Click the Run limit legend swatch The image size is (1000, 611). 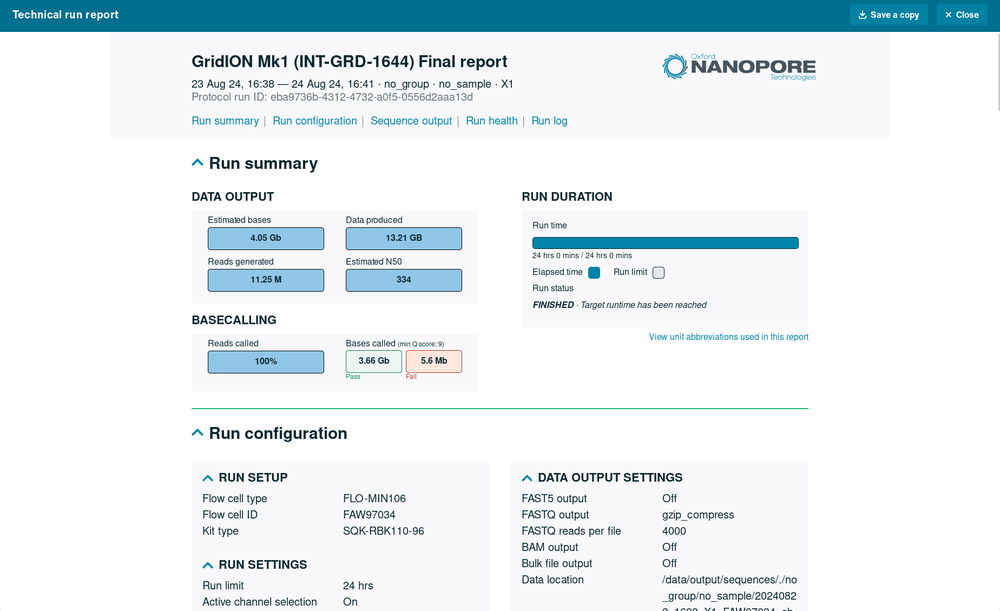pyautogui.click(x=659, y=272)
